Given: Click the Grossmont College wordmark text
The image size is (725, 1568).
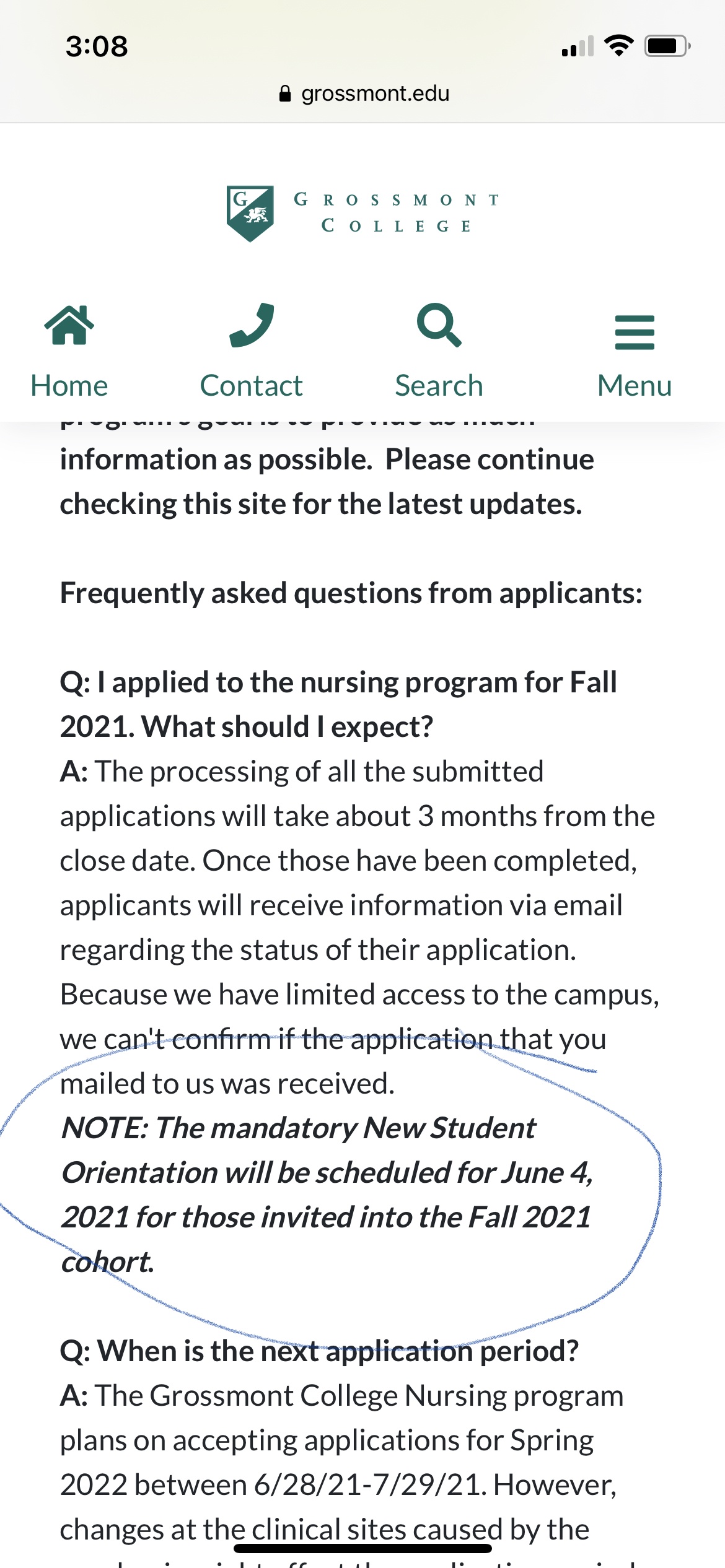Looking at the screenshot, I should point(397,212).
